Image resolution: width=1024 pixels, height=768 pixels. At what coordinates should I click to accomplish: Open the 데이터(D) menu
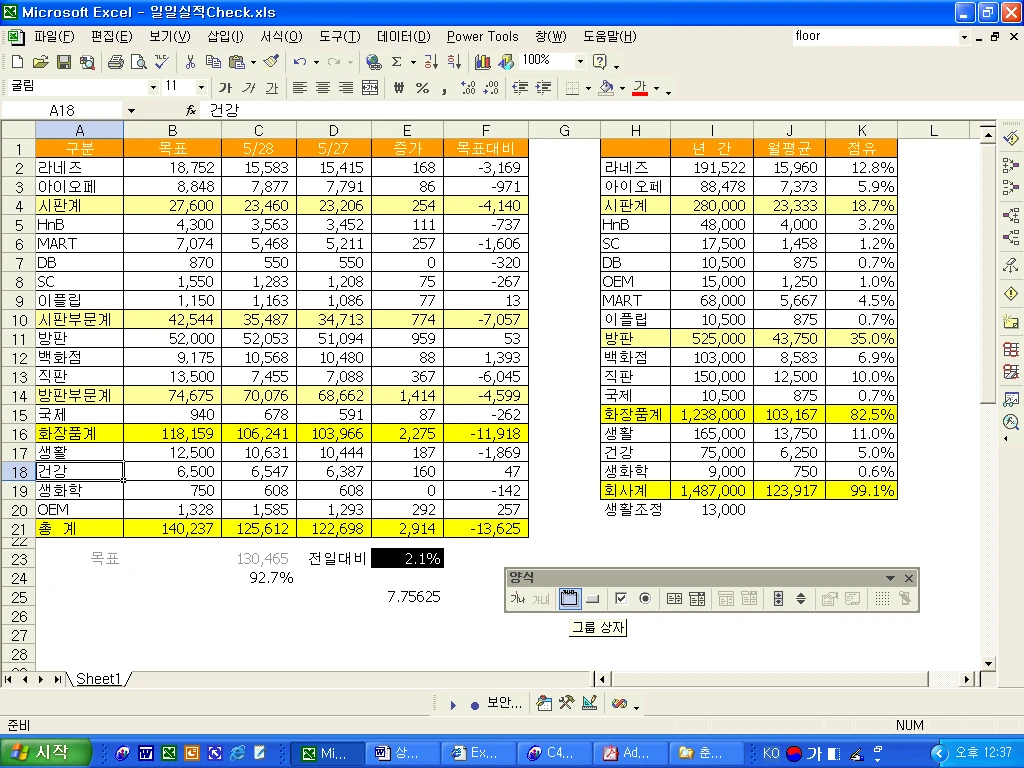click(x=404, y=37)
